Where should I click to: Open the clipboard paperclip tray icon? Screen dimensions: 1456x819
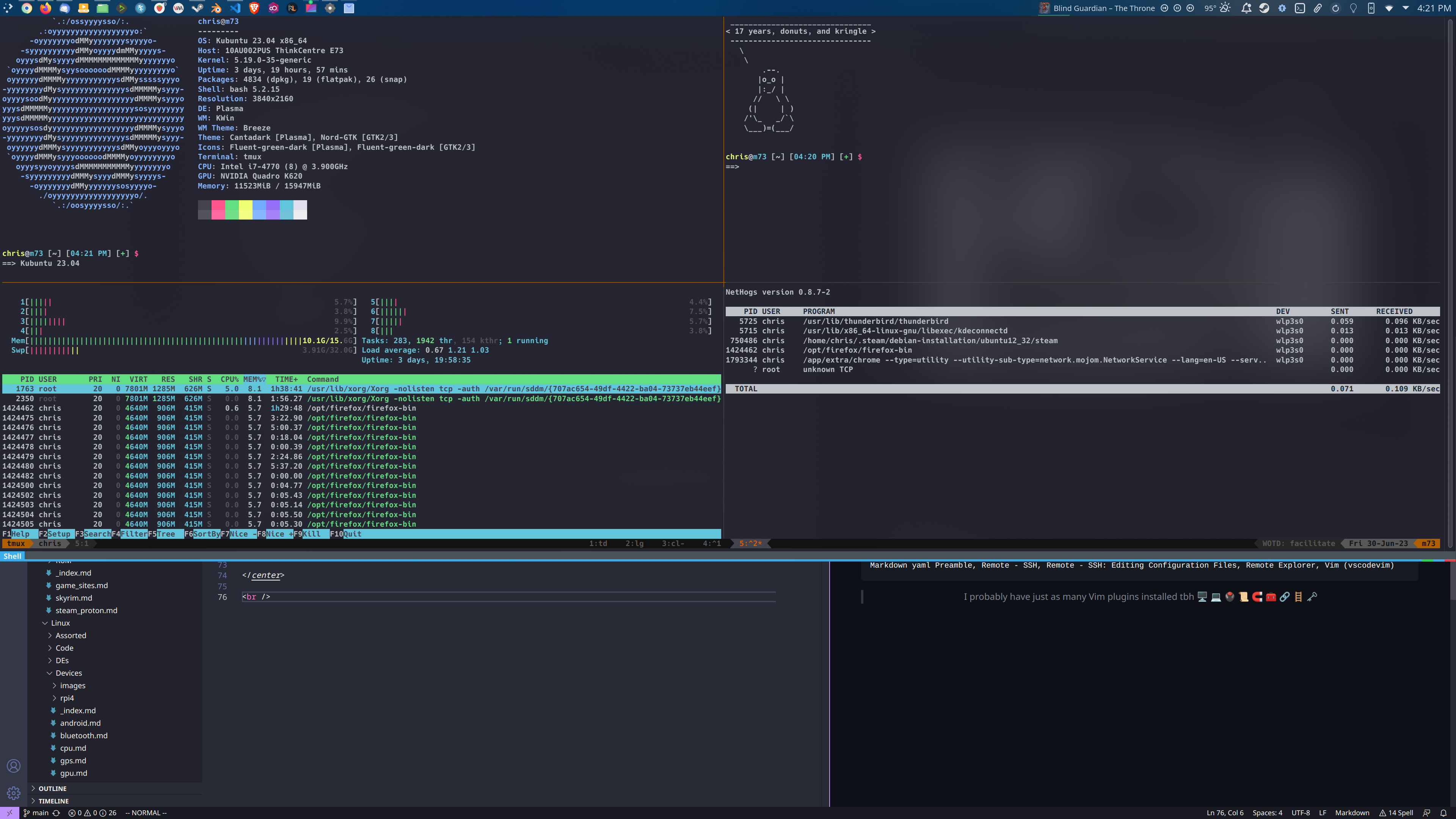[x=1318, y=8]
